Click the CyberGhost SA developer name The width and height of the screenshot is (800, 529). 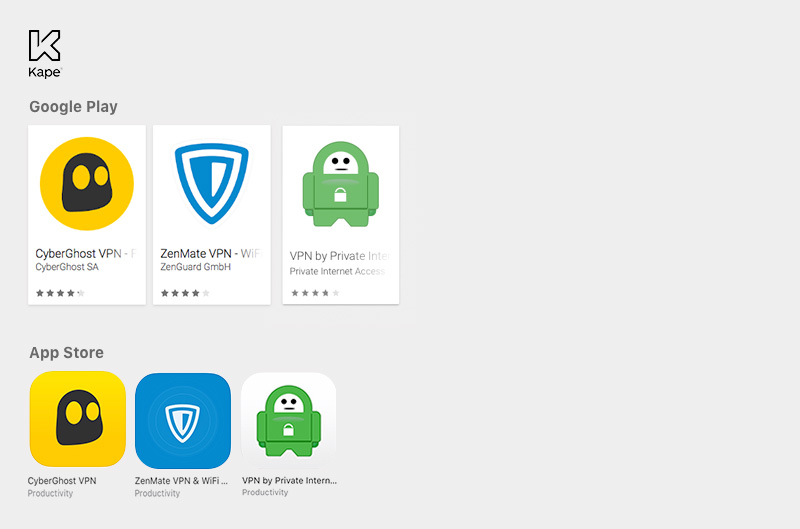67,267
